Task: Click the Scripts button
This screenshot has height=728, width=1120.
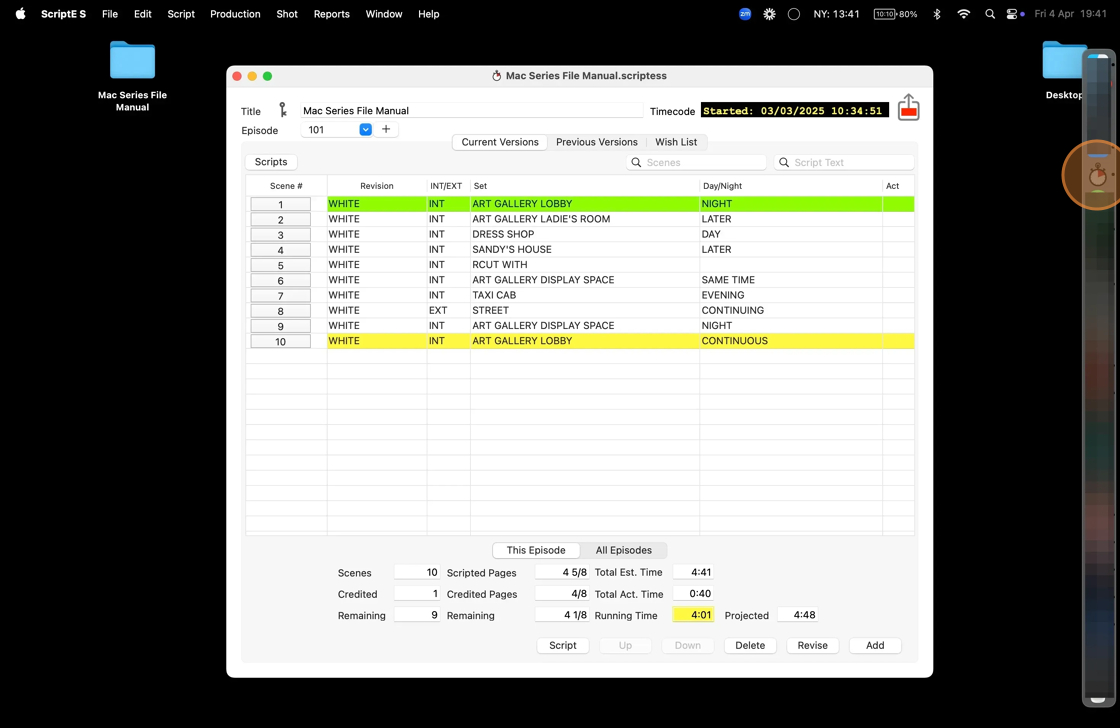Action: pyautogui.click(x=271, y=161)
